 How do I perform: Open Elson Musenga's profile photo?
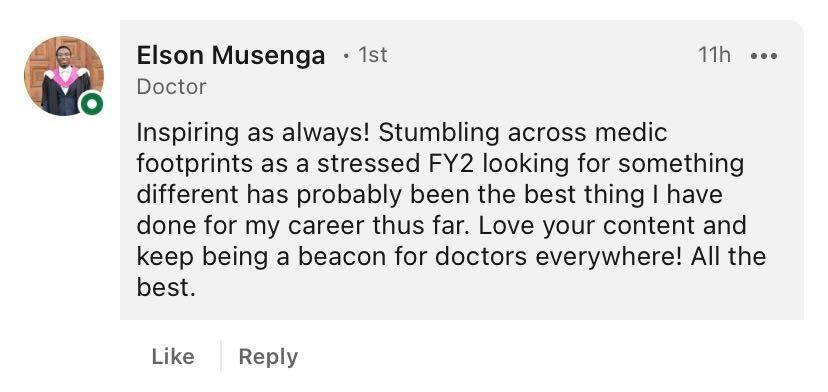63,76
